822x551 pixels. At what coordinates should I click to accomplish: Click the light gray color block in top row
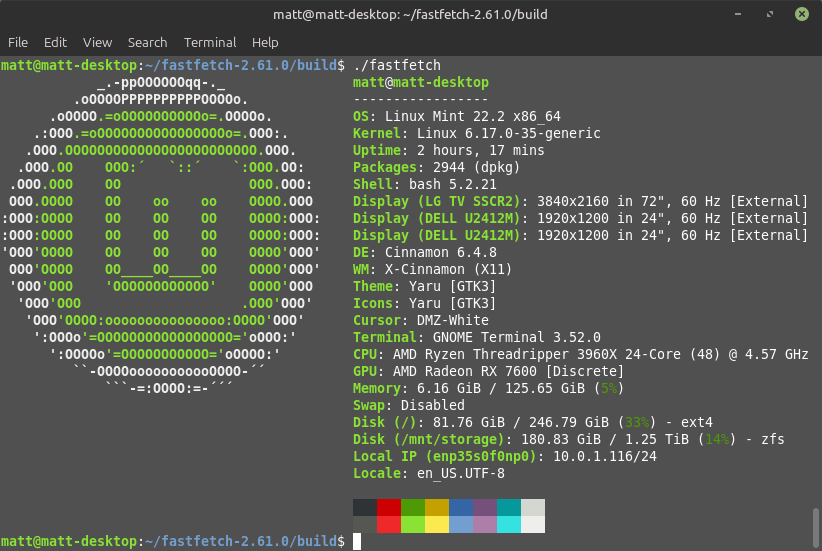coord(533,507)
